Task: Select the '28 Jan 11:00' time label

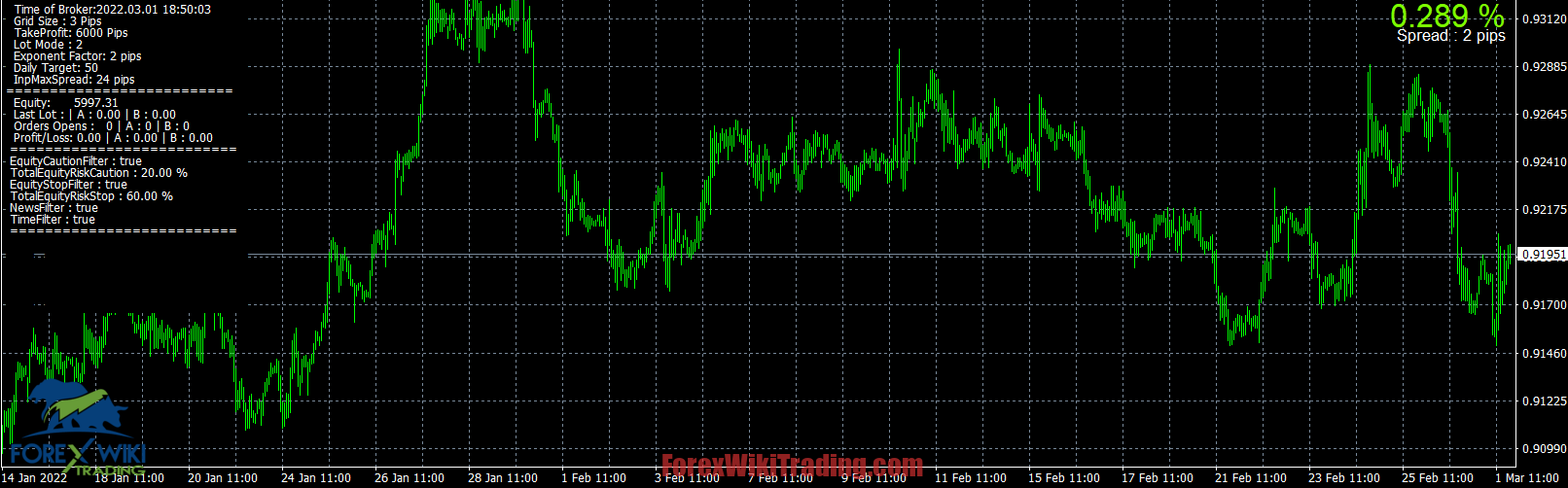Action: (x=503, y=478)
